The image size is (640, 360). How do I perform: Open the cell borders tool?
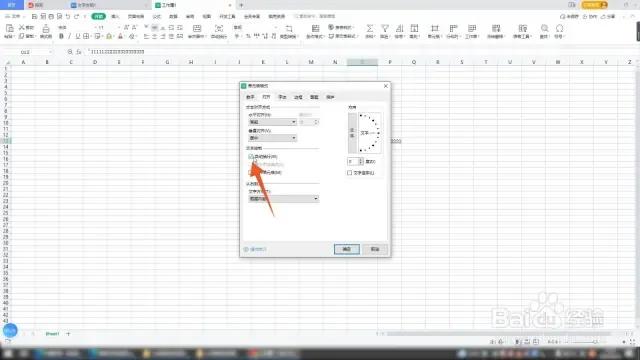[x=86, y=36]
